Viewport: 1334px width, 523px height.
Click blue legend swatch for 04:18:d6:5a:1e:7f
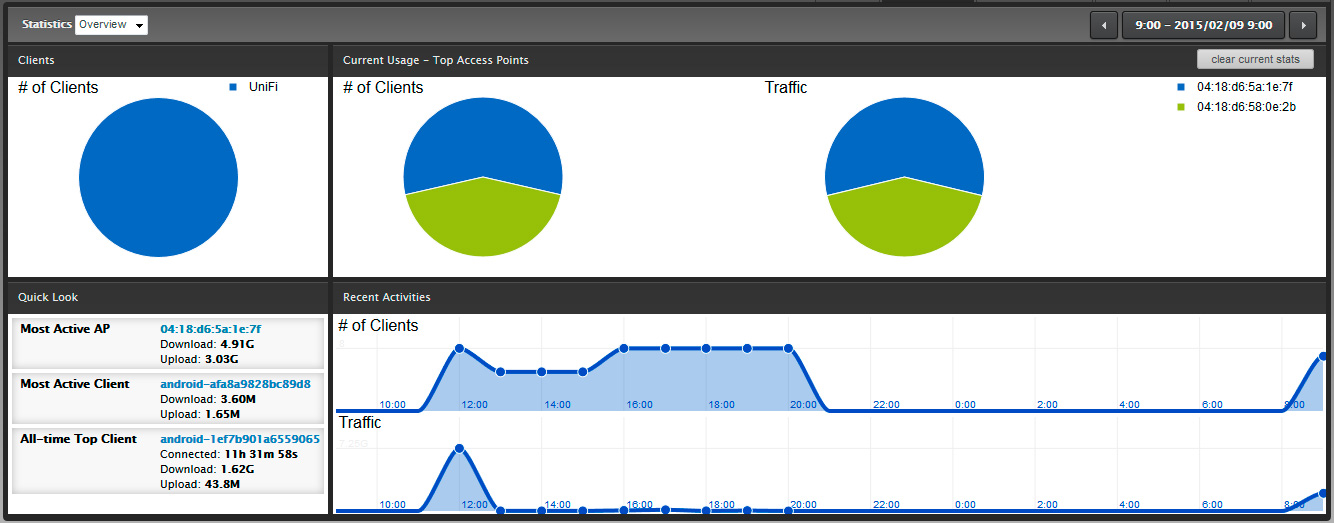[1181, 88]
